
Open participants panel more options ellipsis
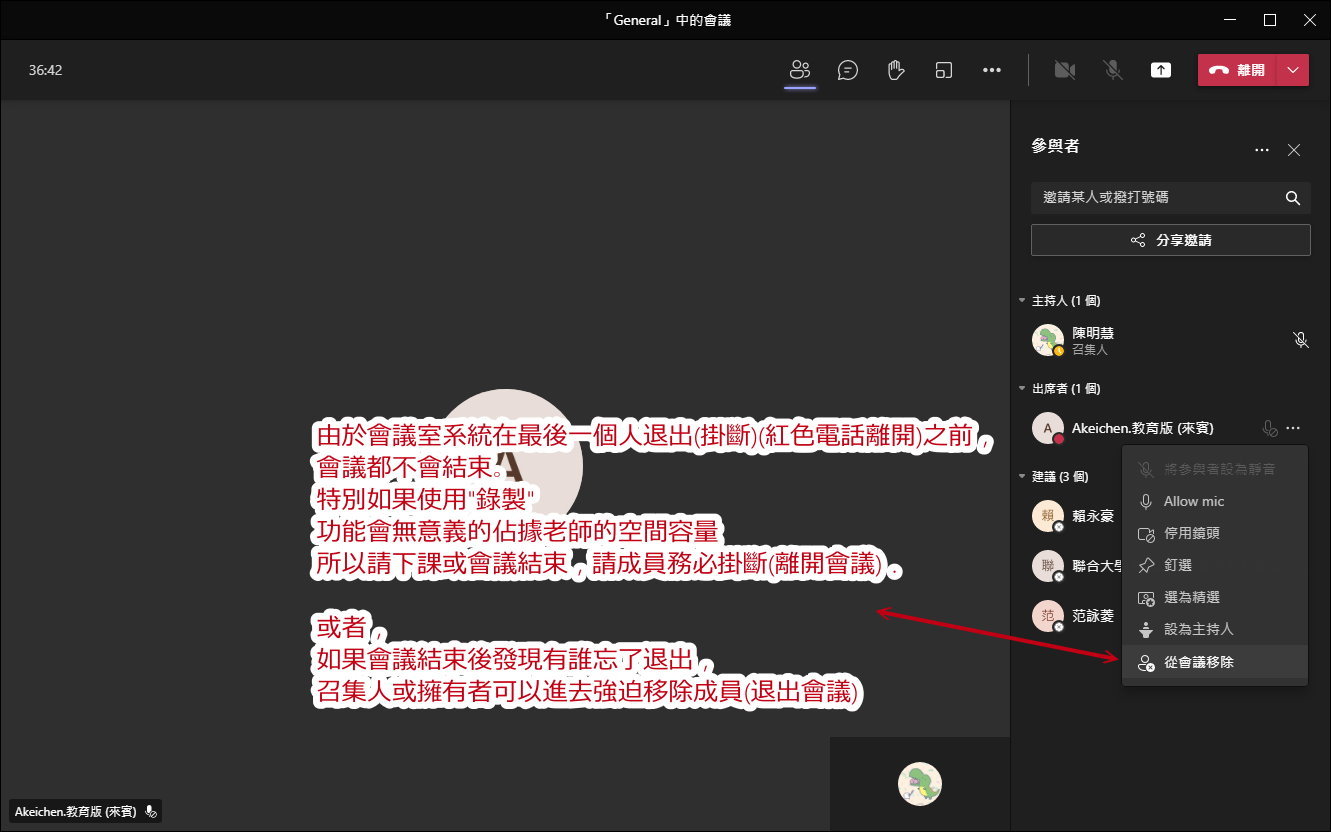tap(1262, 150)
